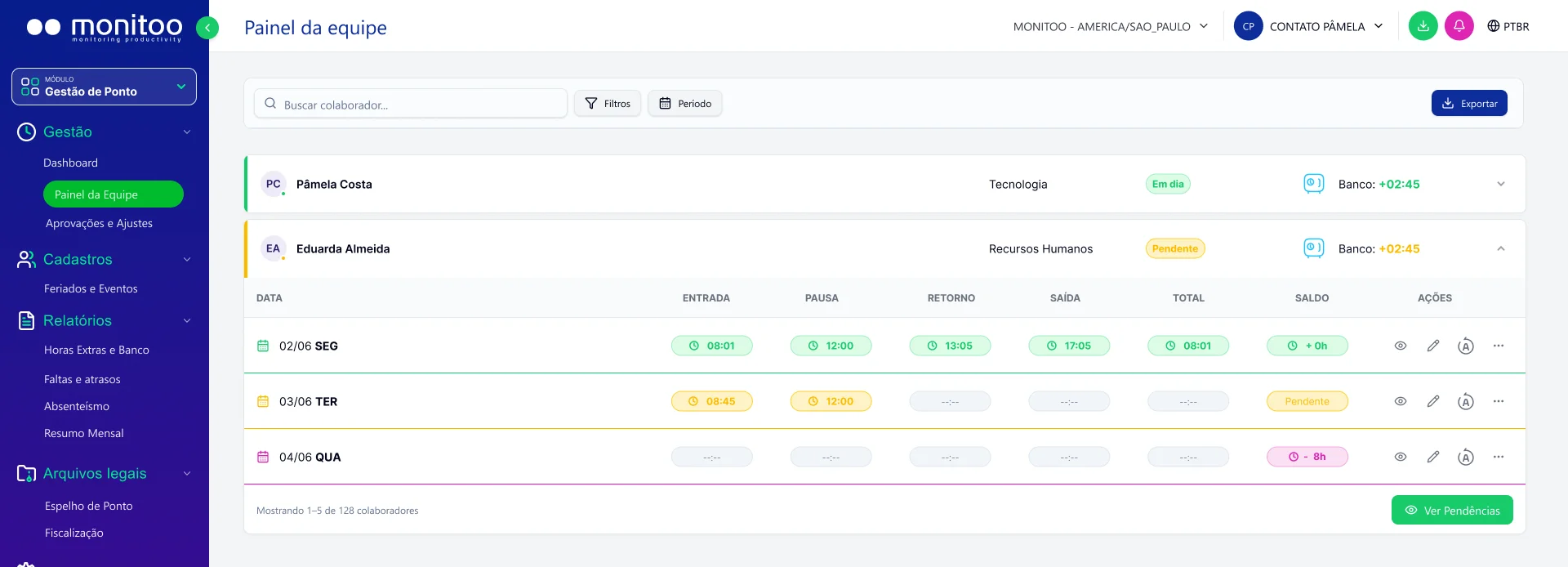Screen dimensions: 1568x567
Task: Open the Período selector
Action: click(x=685, y=104)
